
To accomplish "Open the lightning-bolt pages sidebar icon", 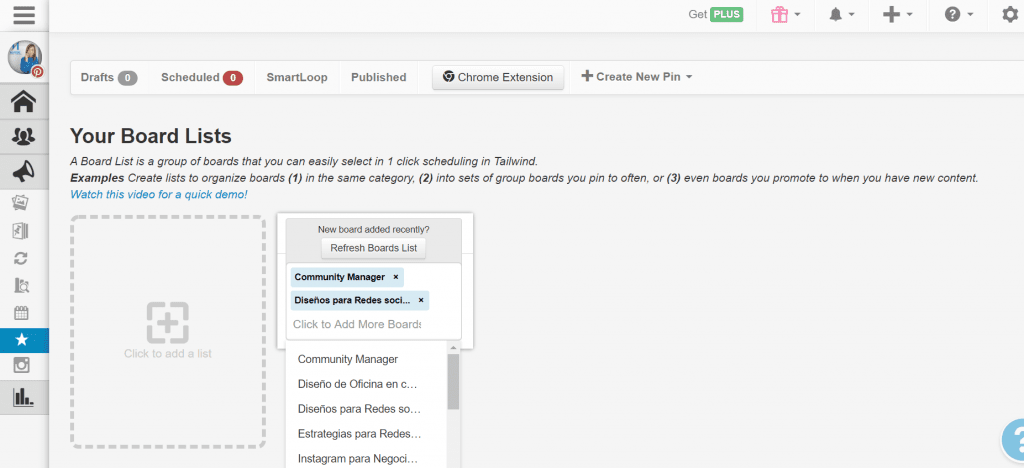I will [x=21, y=230].
